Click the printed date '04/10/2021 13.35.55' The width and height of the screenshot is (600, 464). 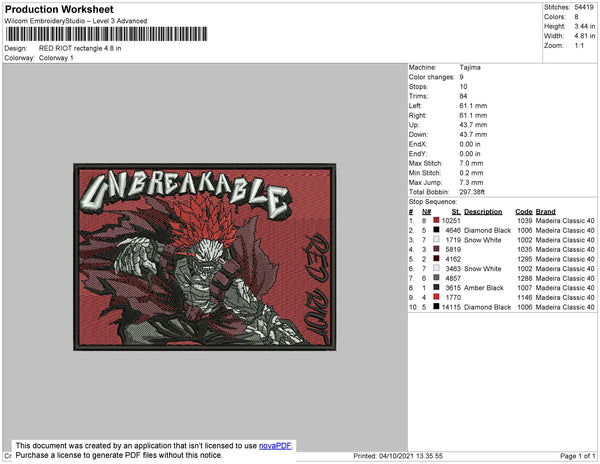pyautogui.click(x=411, y=456)
